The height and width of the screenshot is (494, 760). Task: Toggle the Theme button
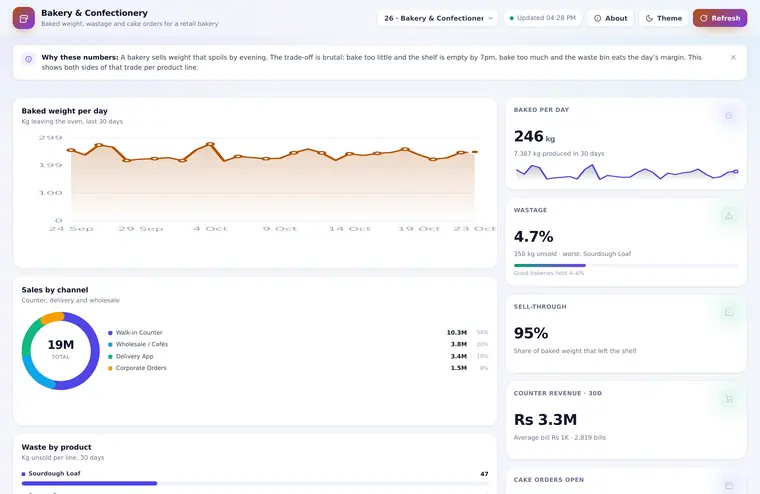(664, 18)
